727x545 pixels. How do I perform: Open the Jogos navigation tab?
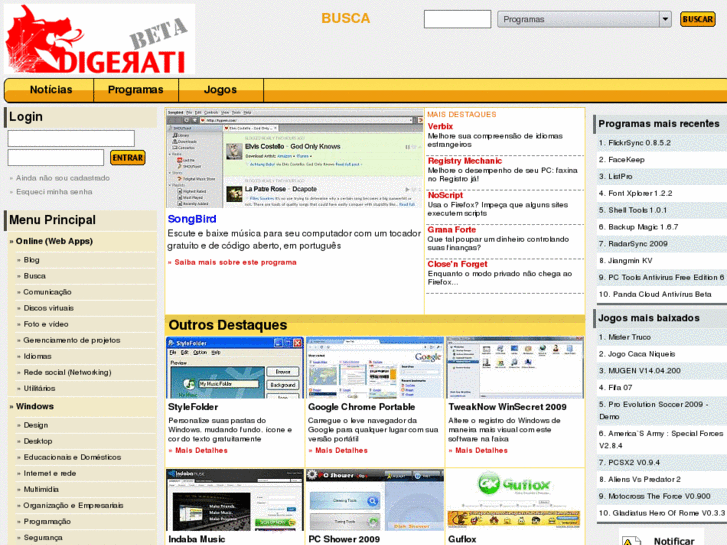pos(220,90)
